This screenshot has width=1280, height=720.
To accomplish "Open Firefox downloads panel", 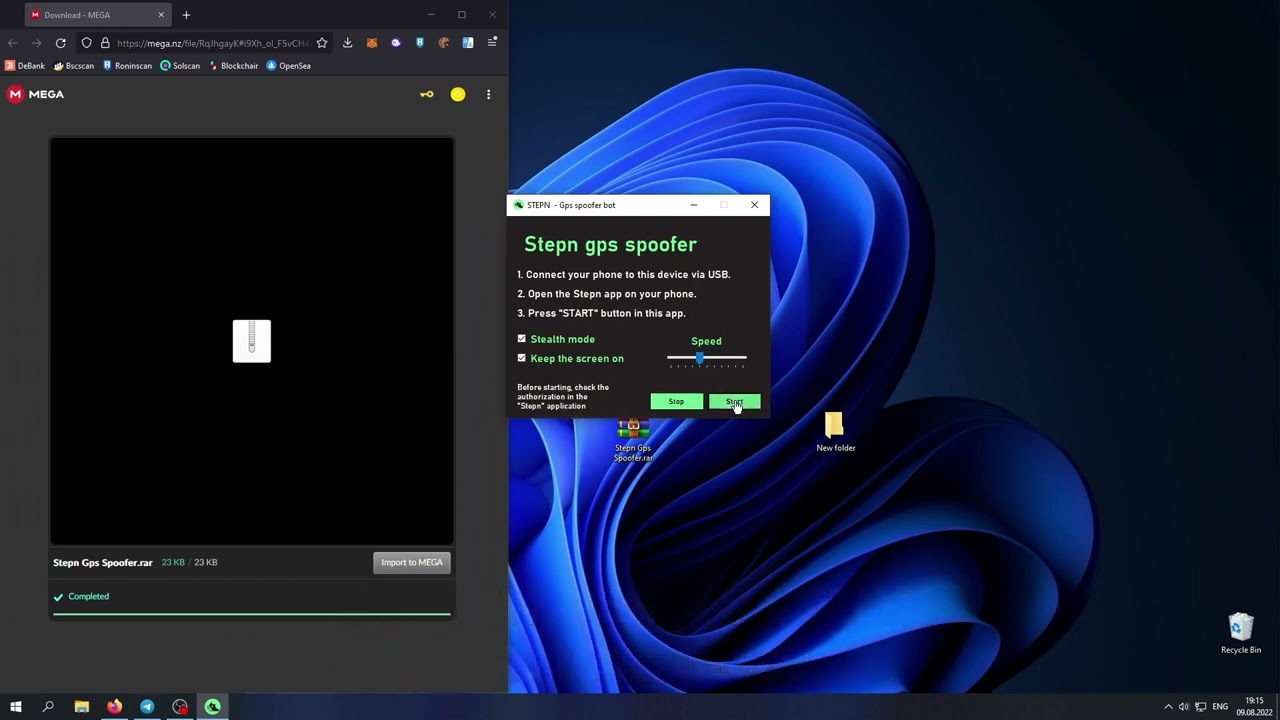I will 347,43.
